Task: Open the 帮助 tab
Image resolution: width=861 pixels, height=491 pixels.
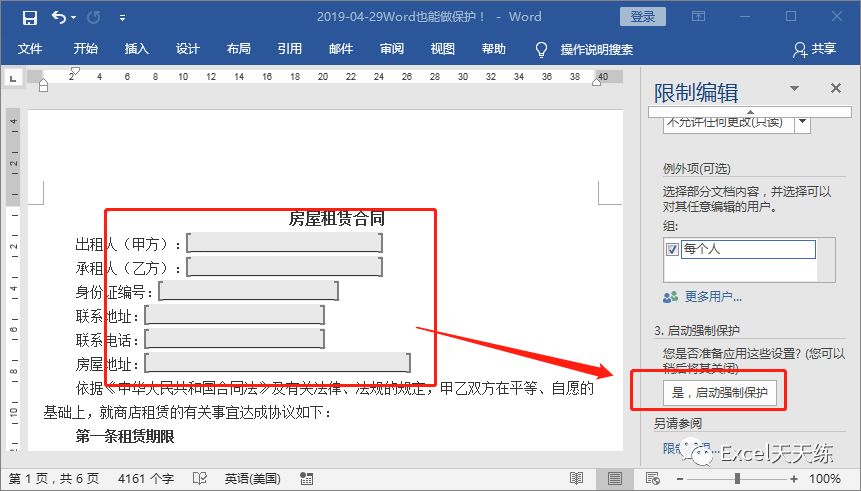Action: click(494, 49)
